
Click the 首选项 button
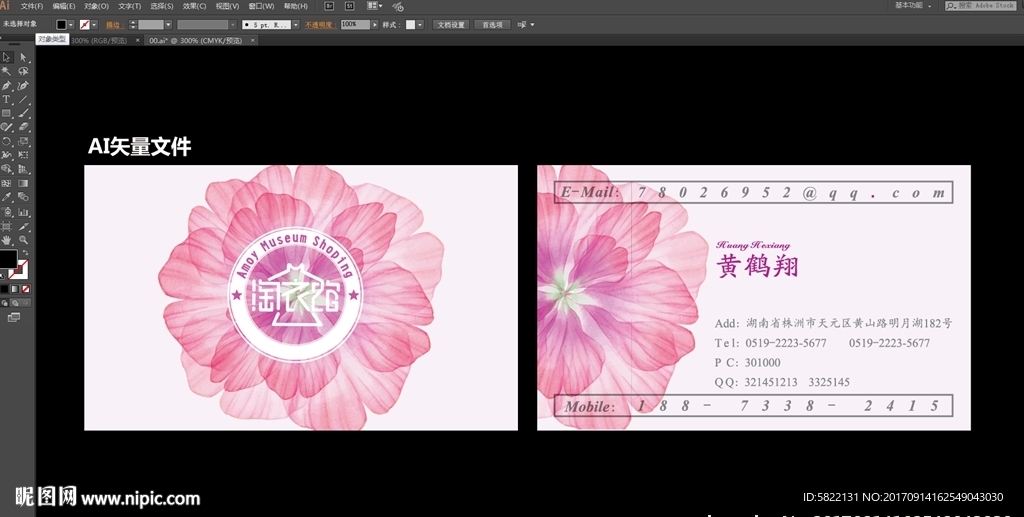[492, 25]
